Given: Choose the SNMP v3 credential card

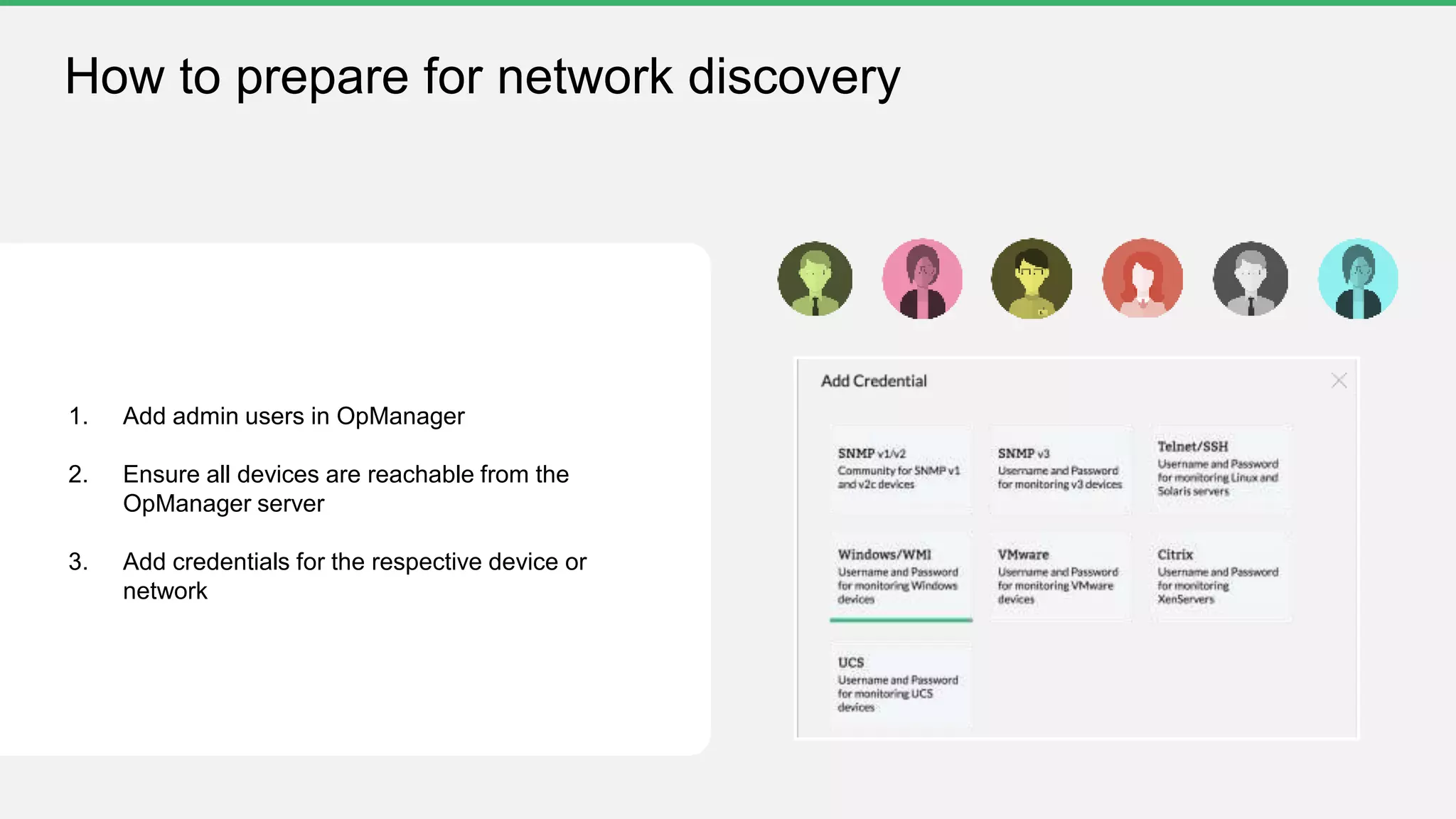Looking at the screenshot, I should tap(1059, 469).
